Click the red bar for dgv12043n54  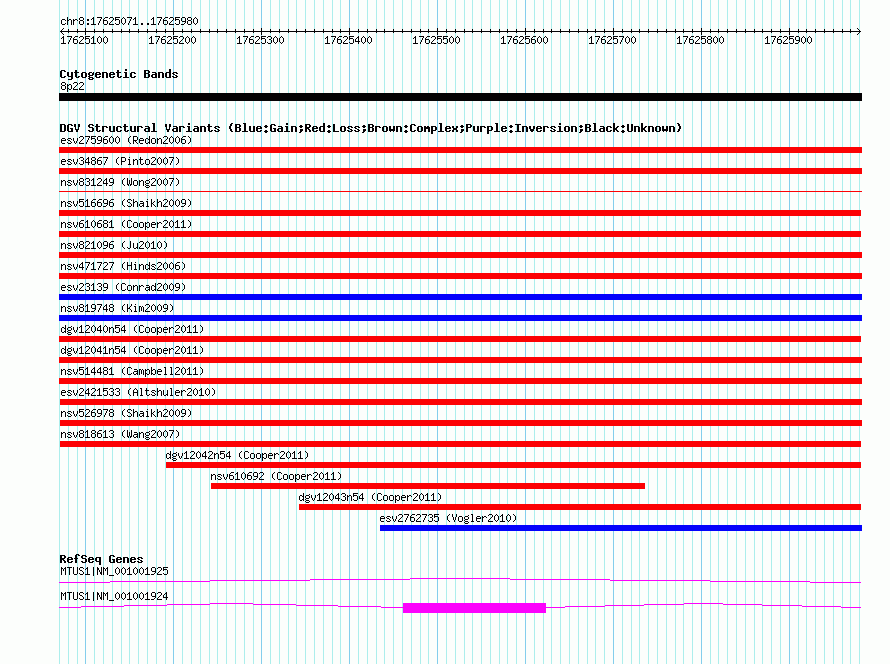(x=580, y=507)
